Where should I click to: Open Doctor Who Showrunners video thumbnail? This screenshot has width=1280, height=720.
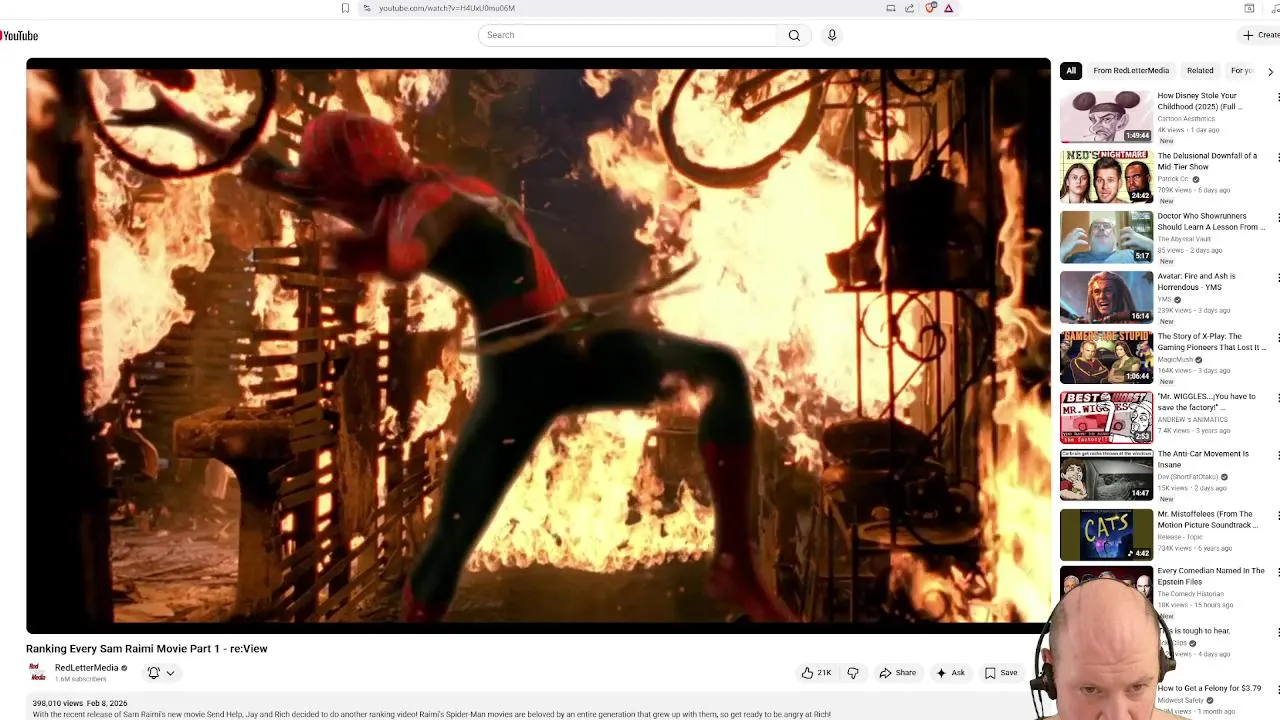pyautogui.click(x=1106, y=237)
